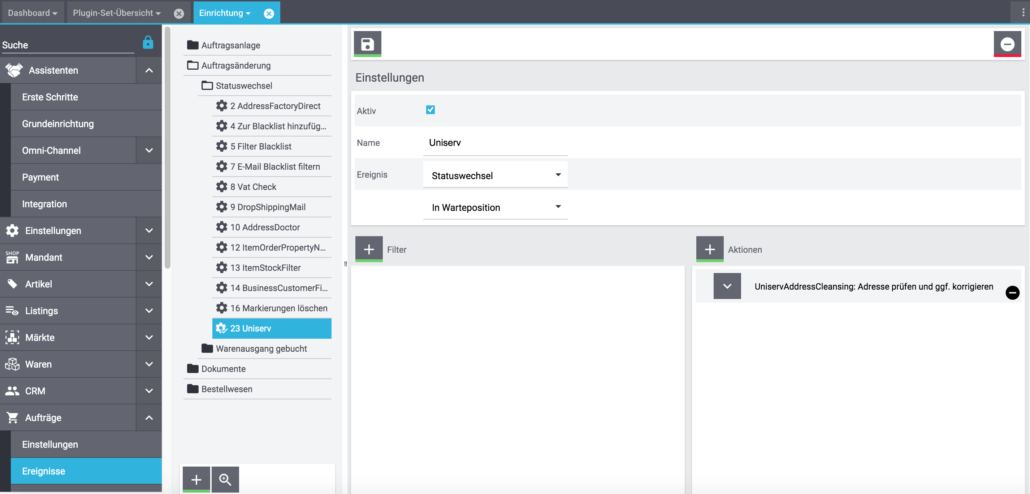The height and width of the screenshot is (494, 1030).
Task: Click the Waren boxes icon
Action: 12,364
